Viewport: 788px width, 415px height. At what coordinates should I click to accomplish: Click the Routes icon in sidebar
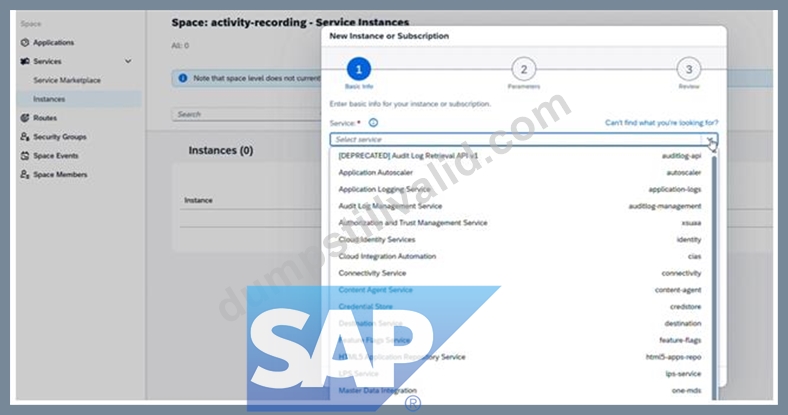tap(25, 118)
